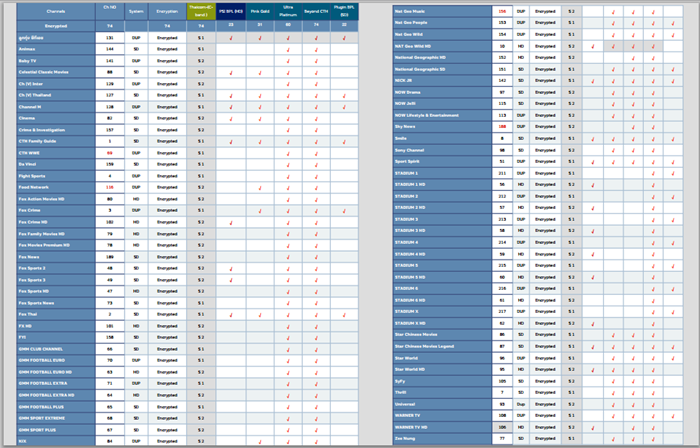Click the 'Crime & Investigation' channel cell
This screenshot has width=700, height=448.
click(x=56, y=130)
